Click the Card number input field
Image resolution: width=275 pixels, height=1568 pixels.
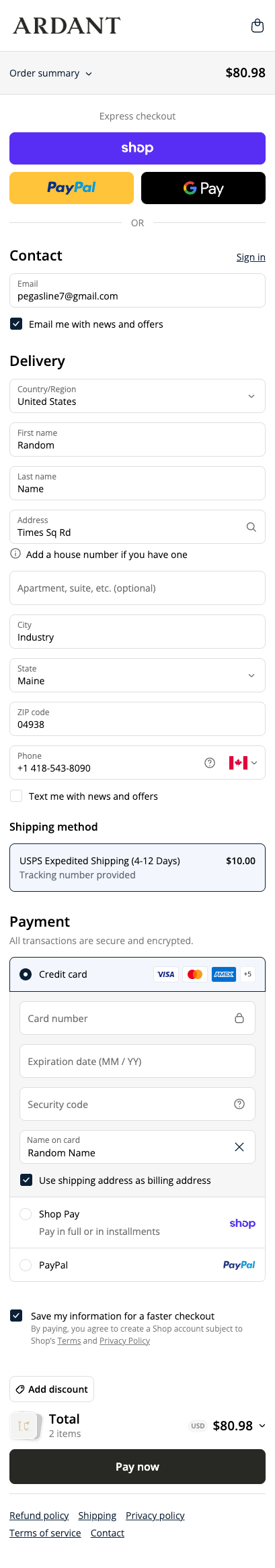[137, 1018]
